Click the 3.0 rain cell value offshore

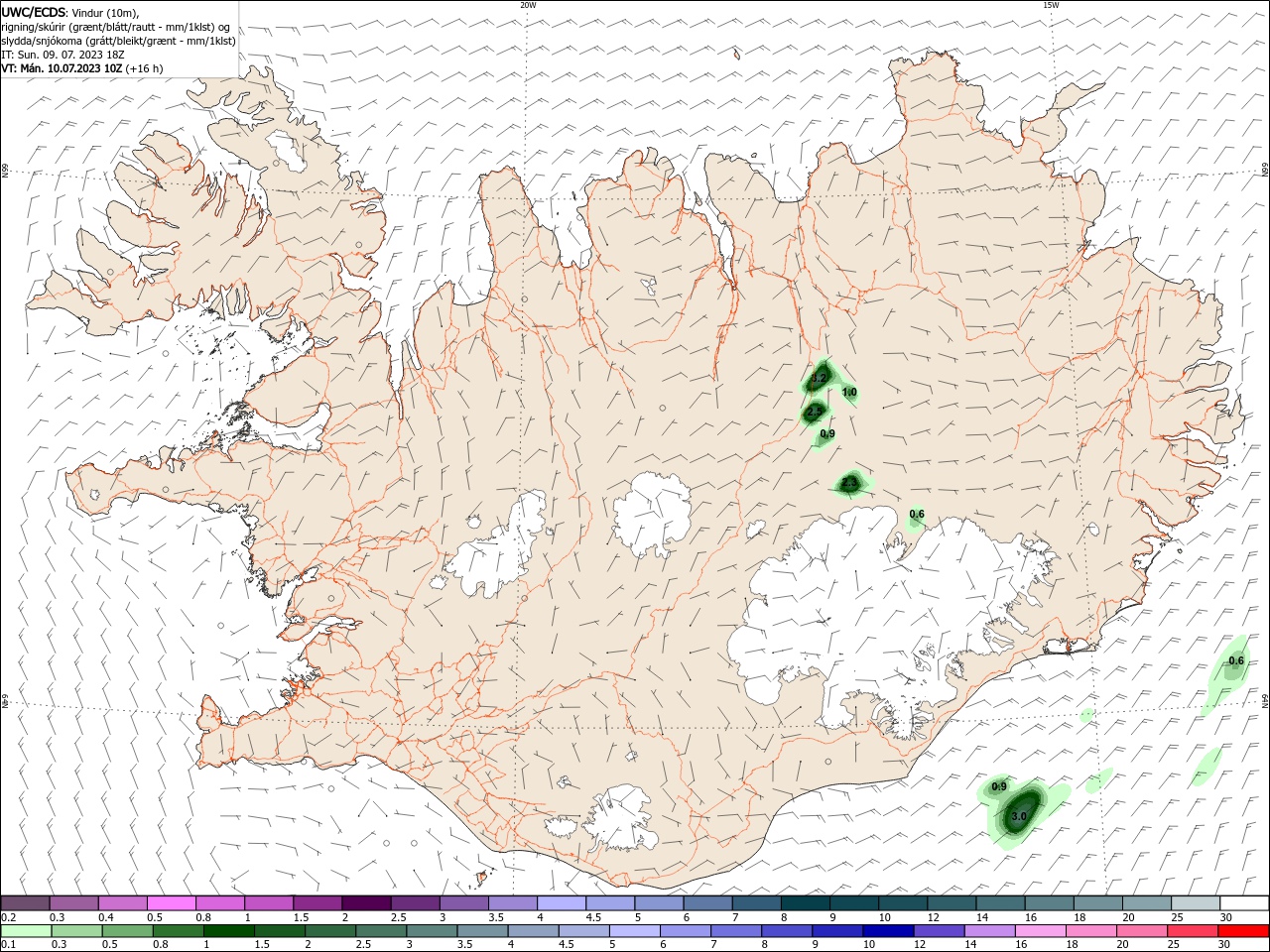1018,817
